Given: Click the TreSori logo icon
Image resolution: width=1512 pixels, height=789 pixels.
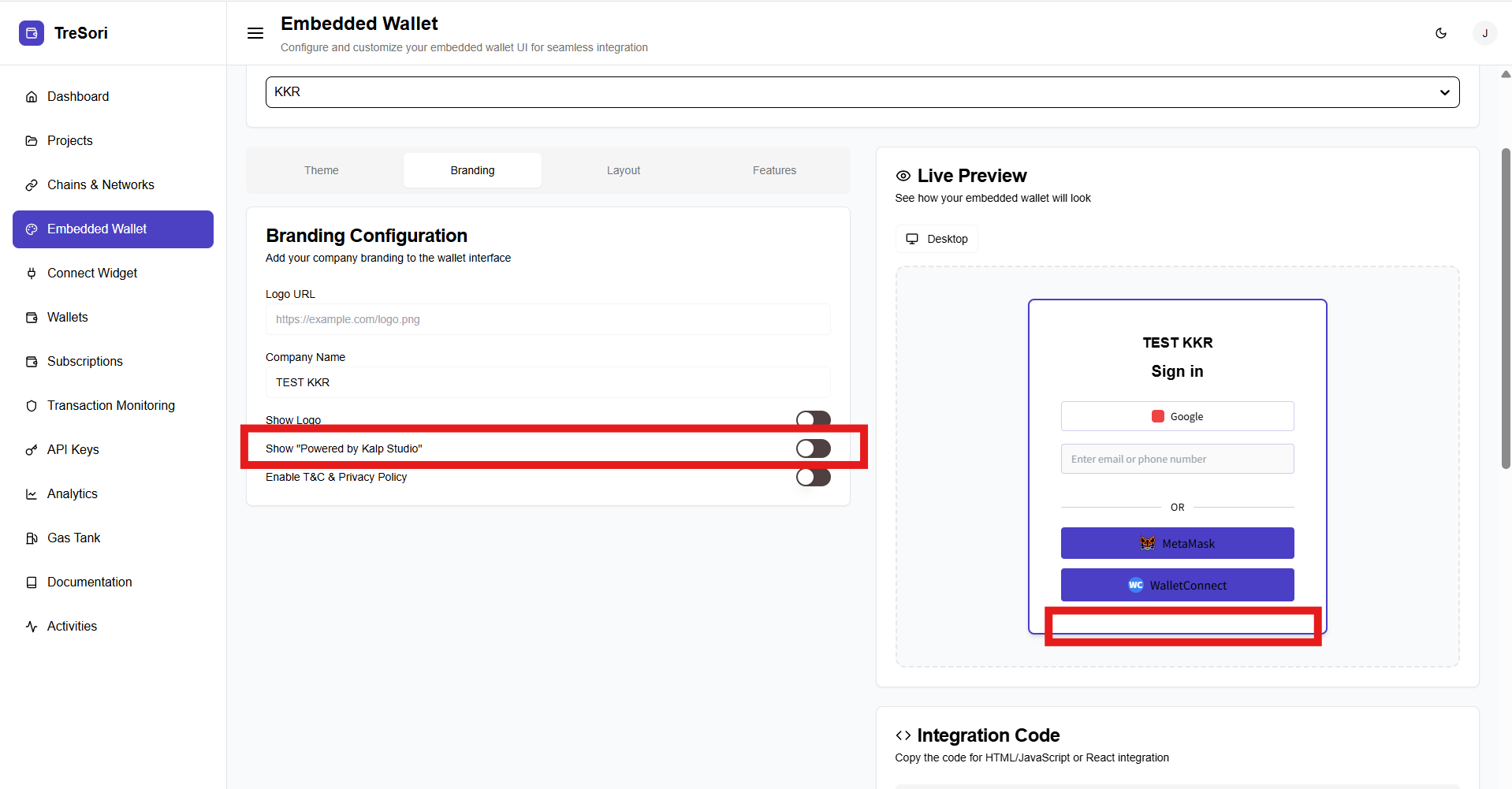Looking at the screenshot, I should (32, 33).
